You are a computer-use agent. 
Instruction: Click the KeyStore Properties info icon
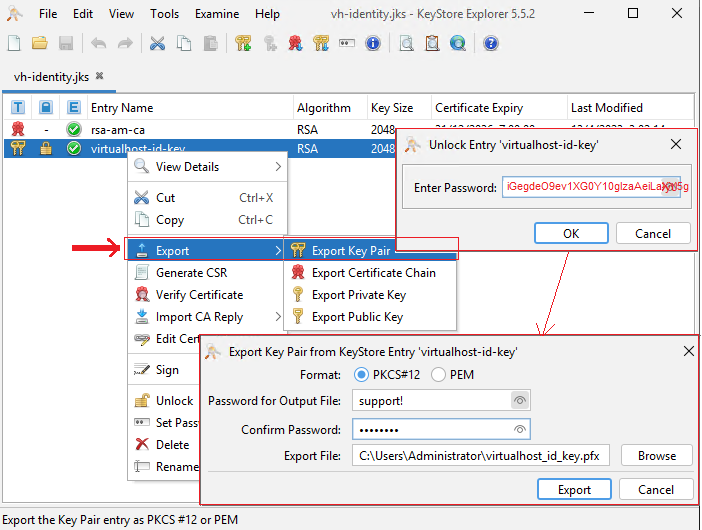[x=373, y=43]
